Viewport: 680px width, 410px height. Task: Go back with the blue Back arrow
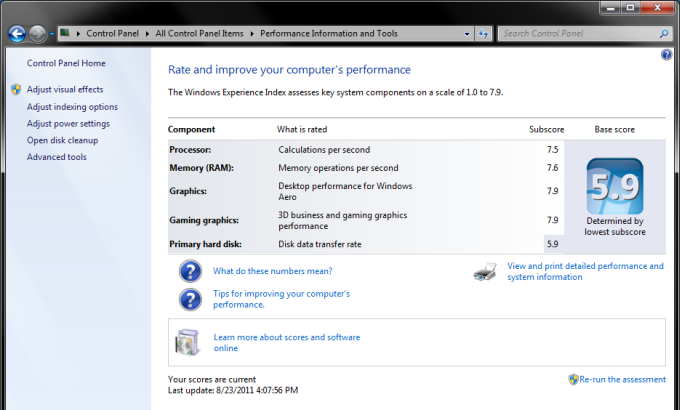pos(17,33)
